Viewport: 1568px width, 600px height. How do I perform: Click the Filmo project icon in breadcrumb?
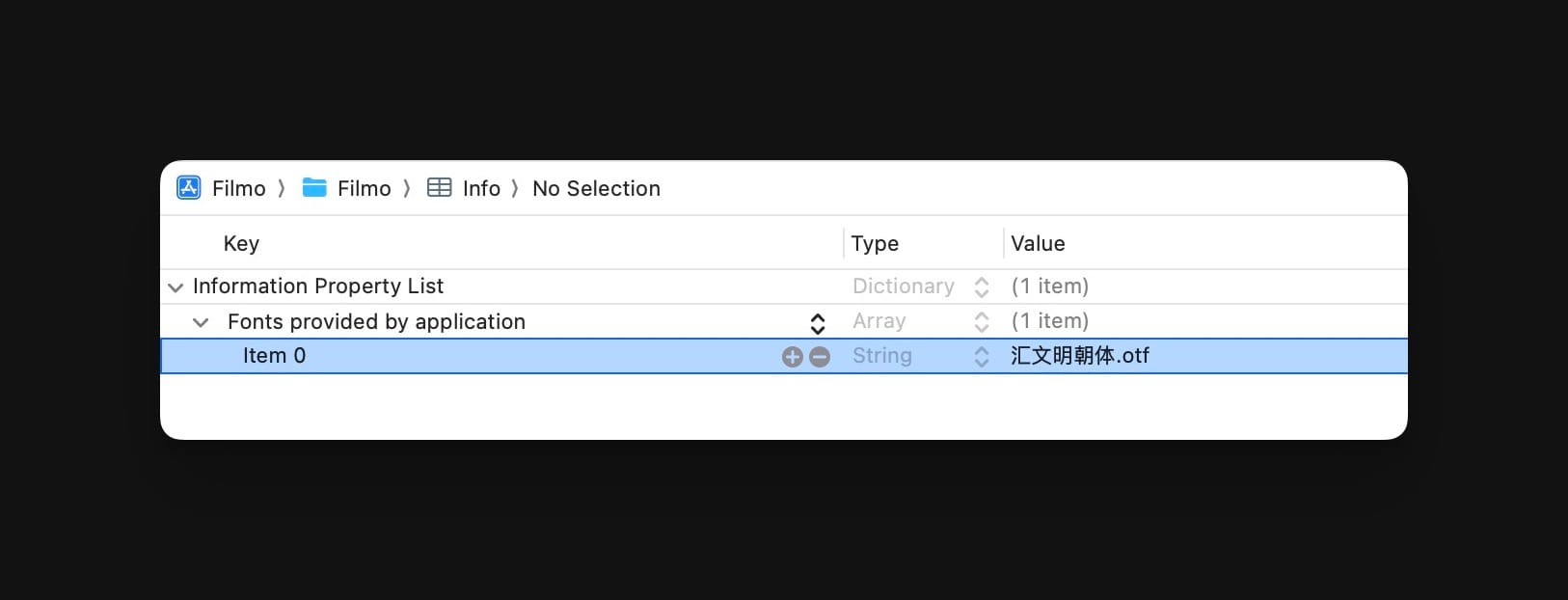[189, 188]
